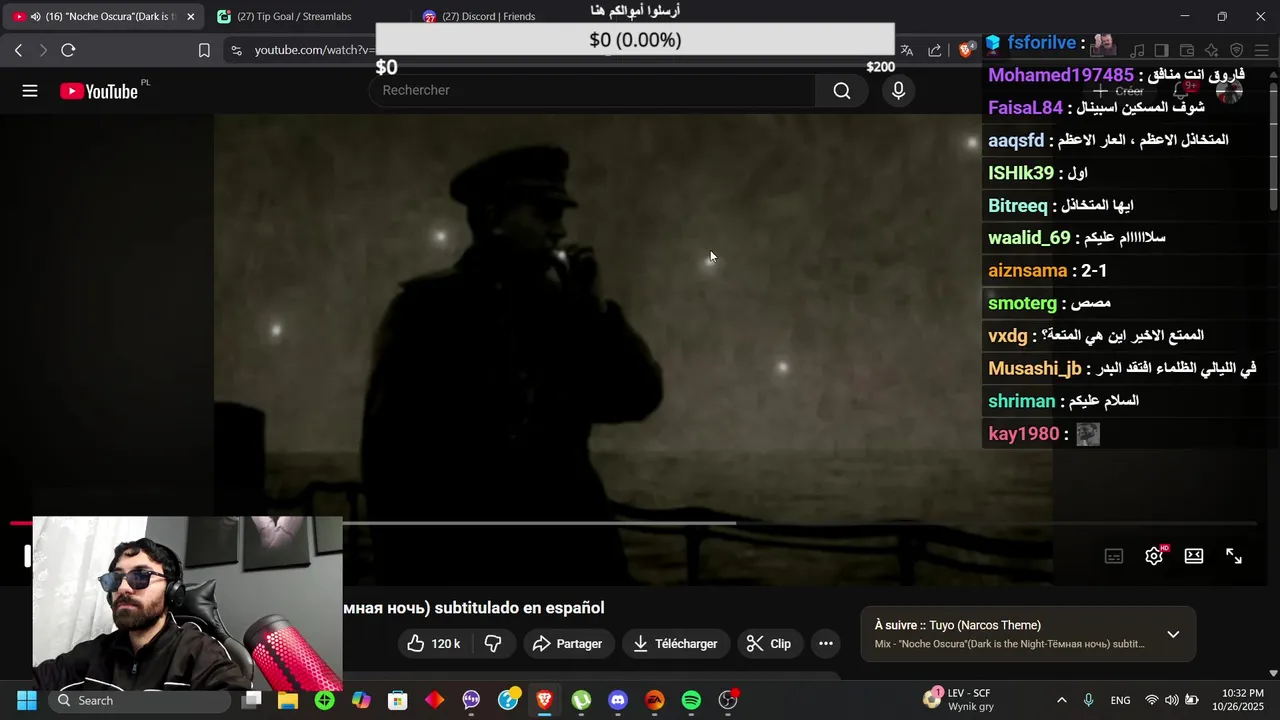Viewport: 1280px width, 720px height.
Task: Open the YouTube guide hamburger menu
Action: pyautogui.click(x=30, y=91)
